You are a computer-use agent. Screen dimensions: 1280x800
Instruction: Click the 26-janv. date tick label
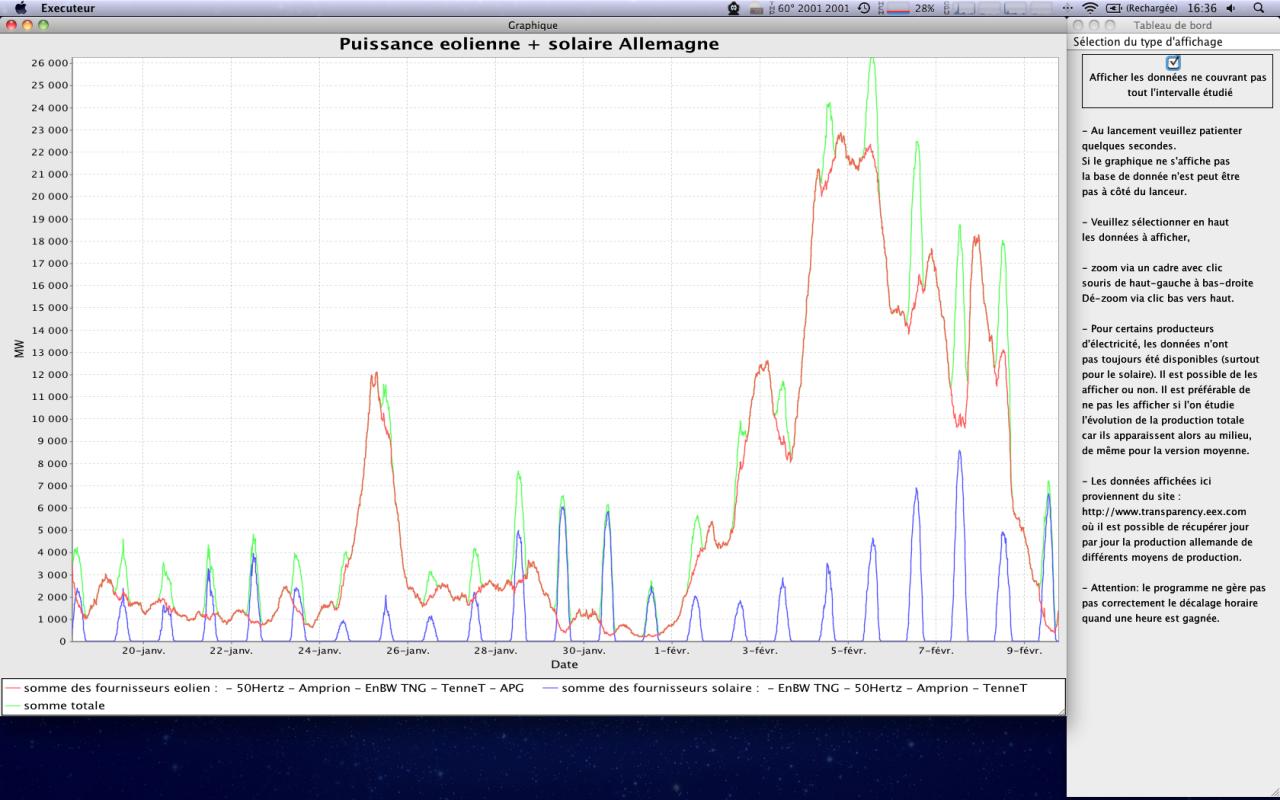[x=407, y=650]
